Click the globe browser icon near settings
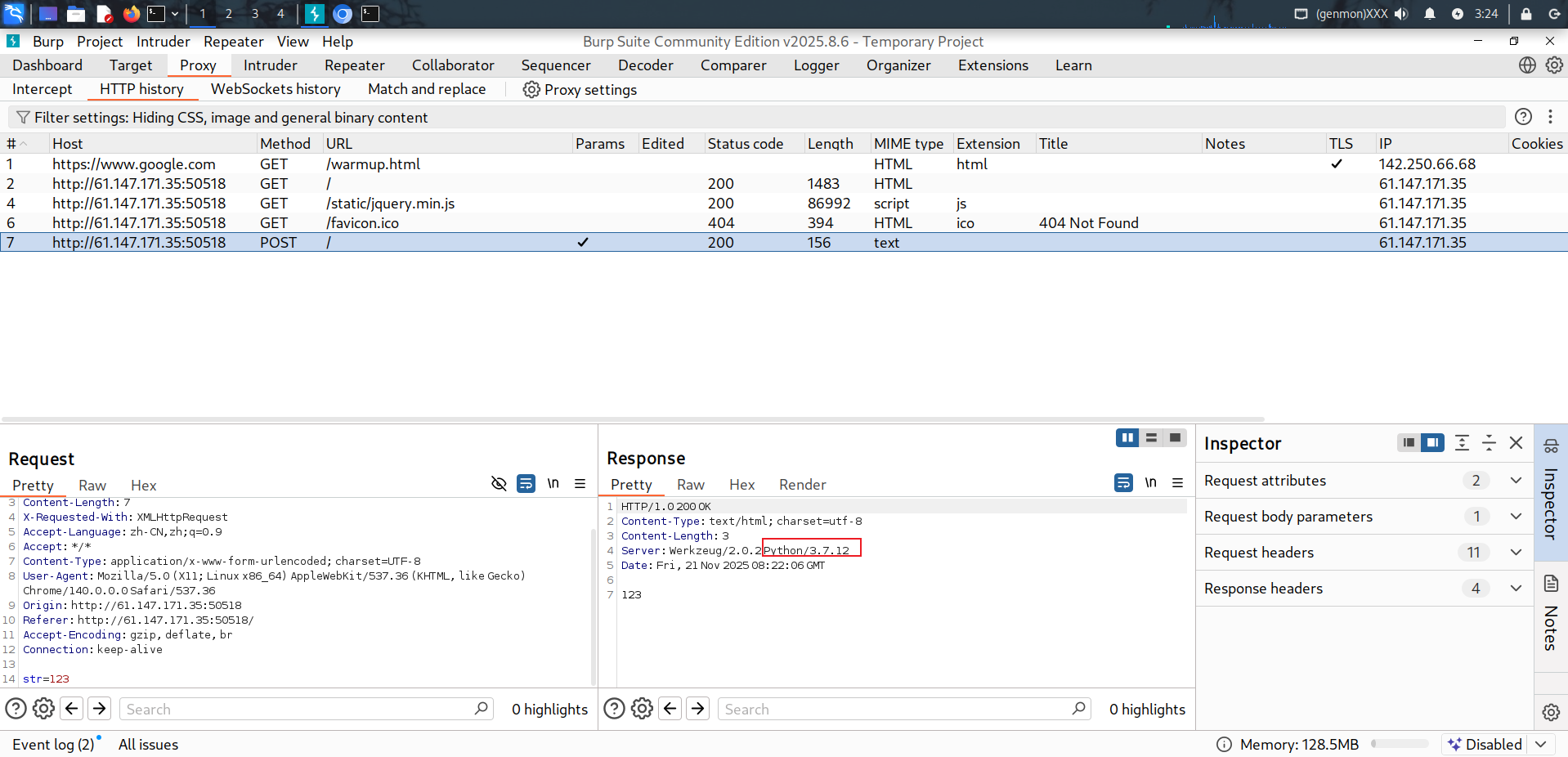Viewport: 1568px width, 757px height. (1527, 65)
